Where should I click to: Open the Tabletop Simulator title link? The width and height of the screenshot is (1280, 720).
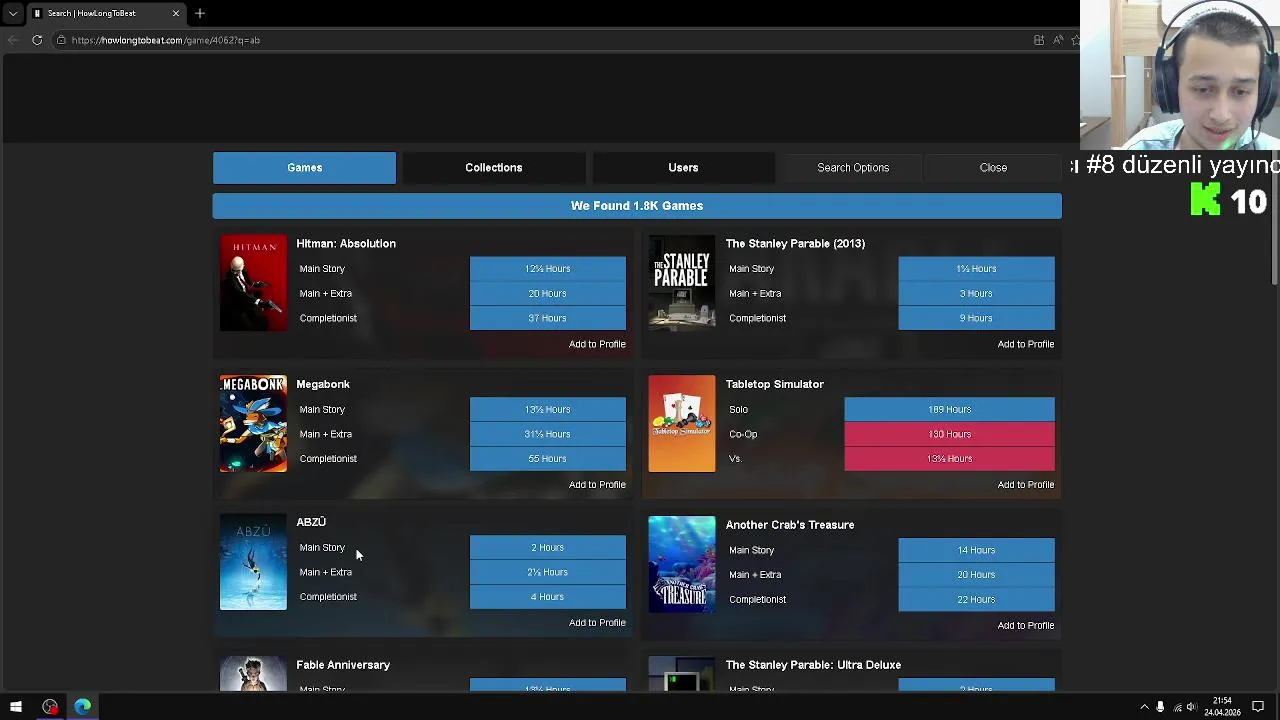click(x=775, y=384)
